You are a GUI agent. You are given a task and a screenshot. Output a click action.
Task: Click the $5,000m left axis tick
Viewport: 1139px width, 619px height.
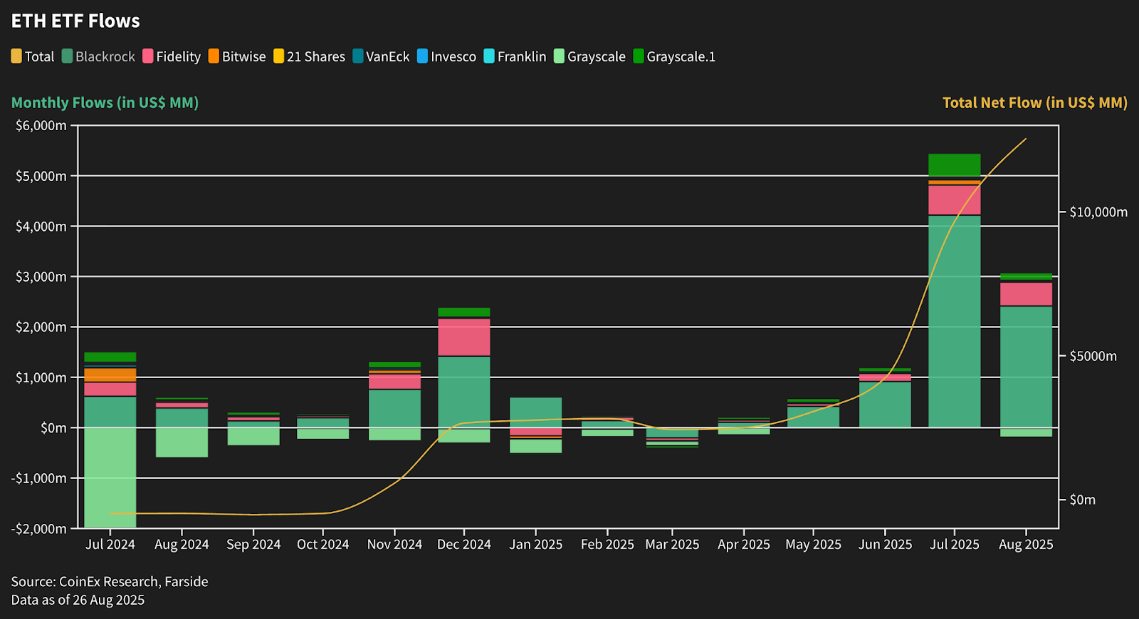coord(41,176)
